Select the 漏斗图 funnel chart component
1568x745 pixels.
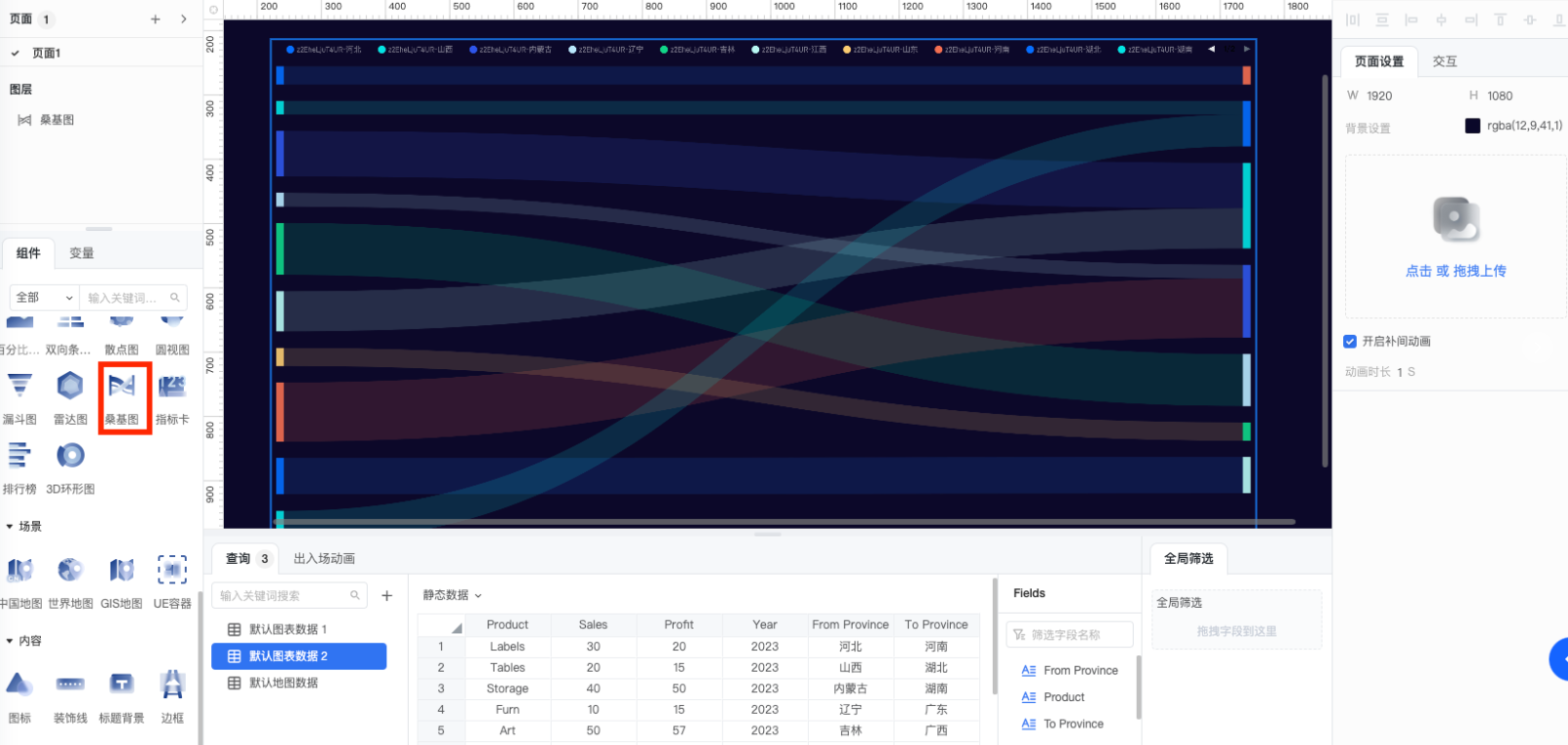[19, 397]
